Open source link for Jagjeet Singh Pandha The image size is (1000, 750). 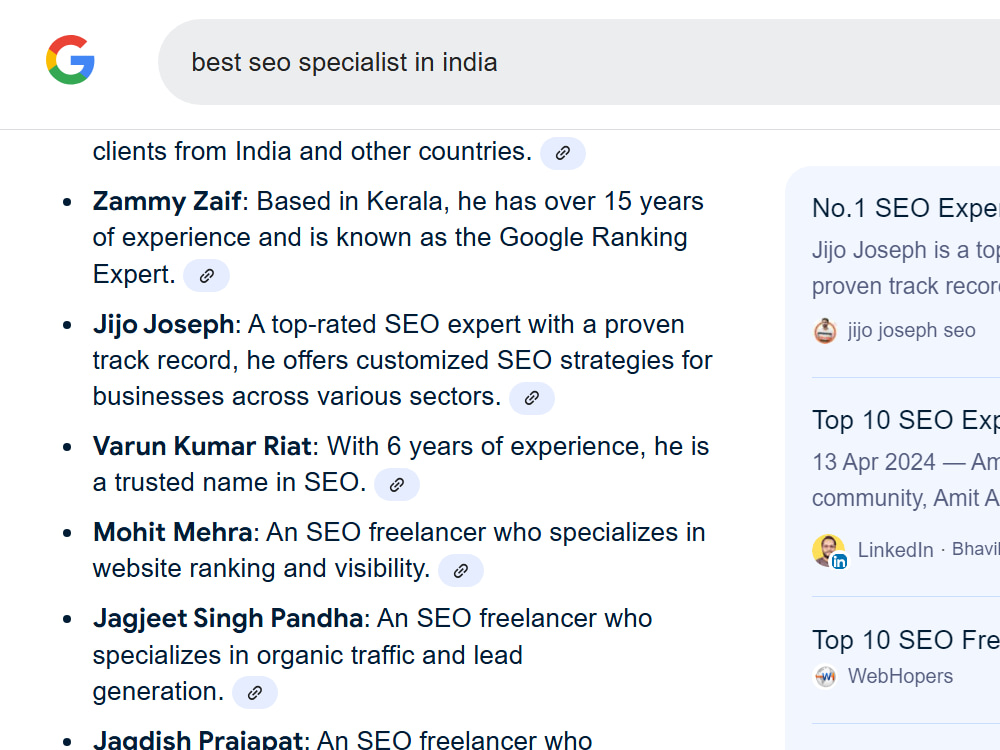[x=254, y=693]
